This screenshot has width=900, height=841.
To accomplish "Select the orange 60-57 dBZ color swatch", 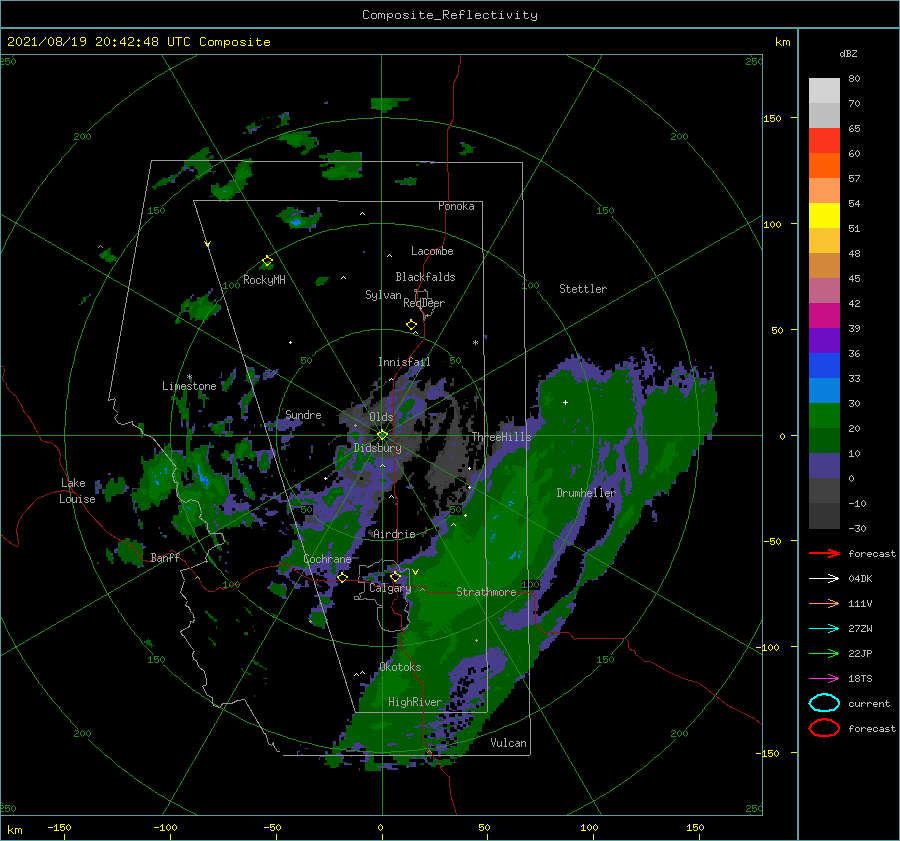I will pyautogui.click(x=824, y=165).
